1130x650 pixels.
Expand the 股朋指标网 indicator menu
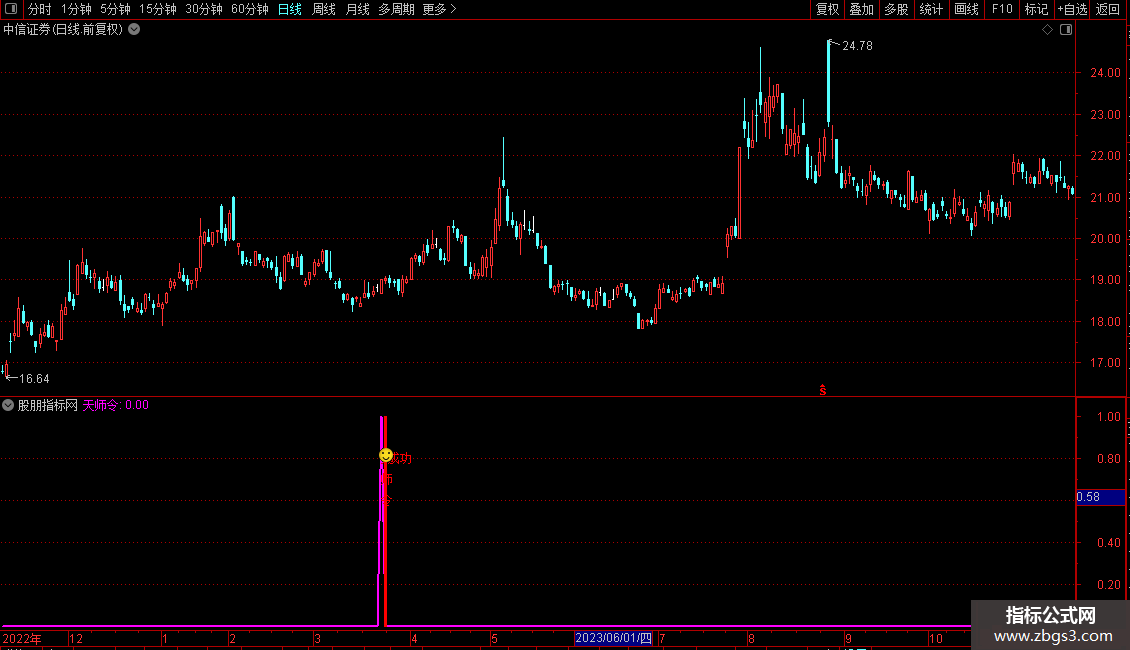click(8, 406)
